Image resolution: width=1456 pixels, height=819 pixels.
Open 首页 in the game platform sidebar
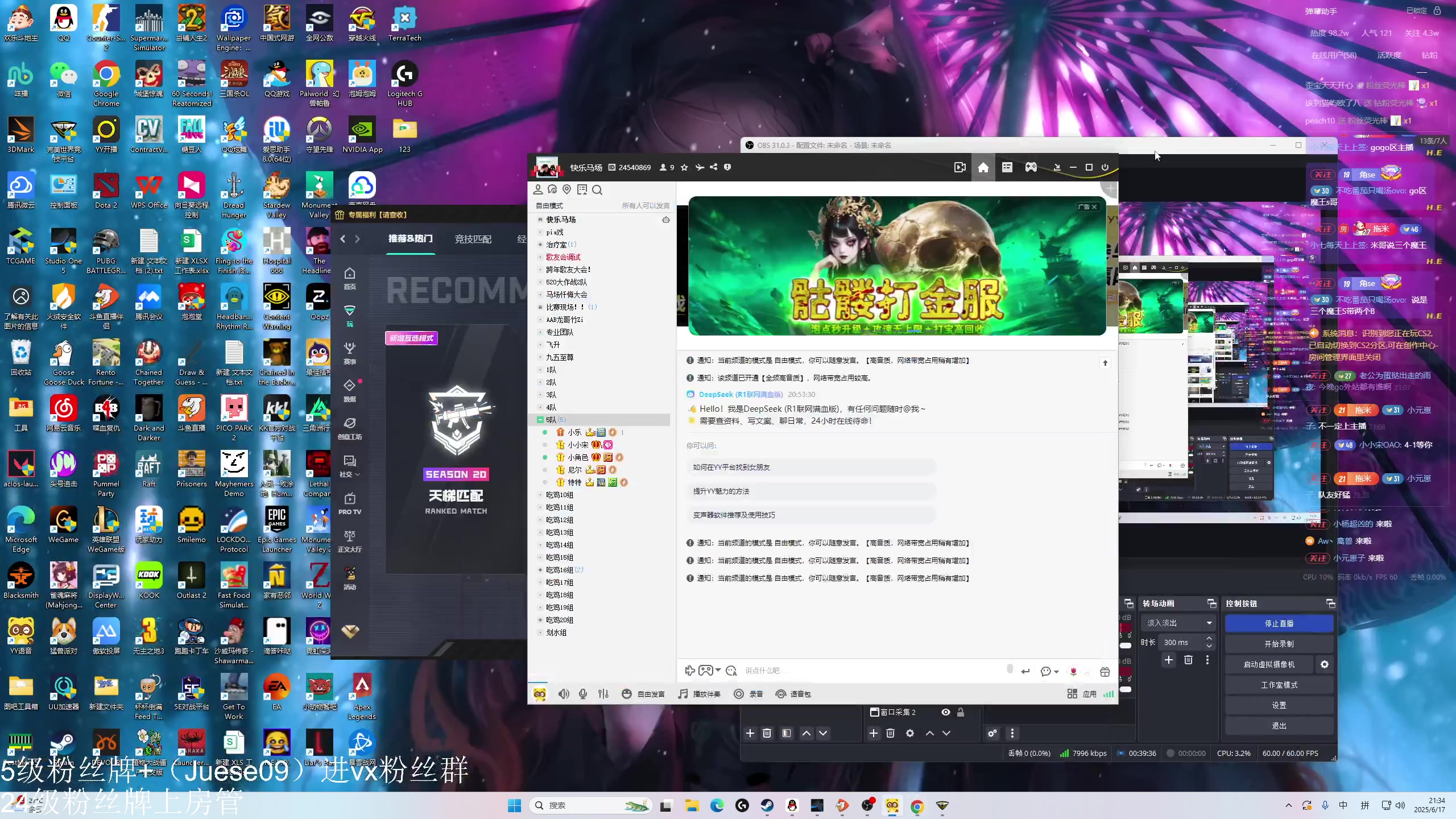pyautogui.click(x=350, y=279)
